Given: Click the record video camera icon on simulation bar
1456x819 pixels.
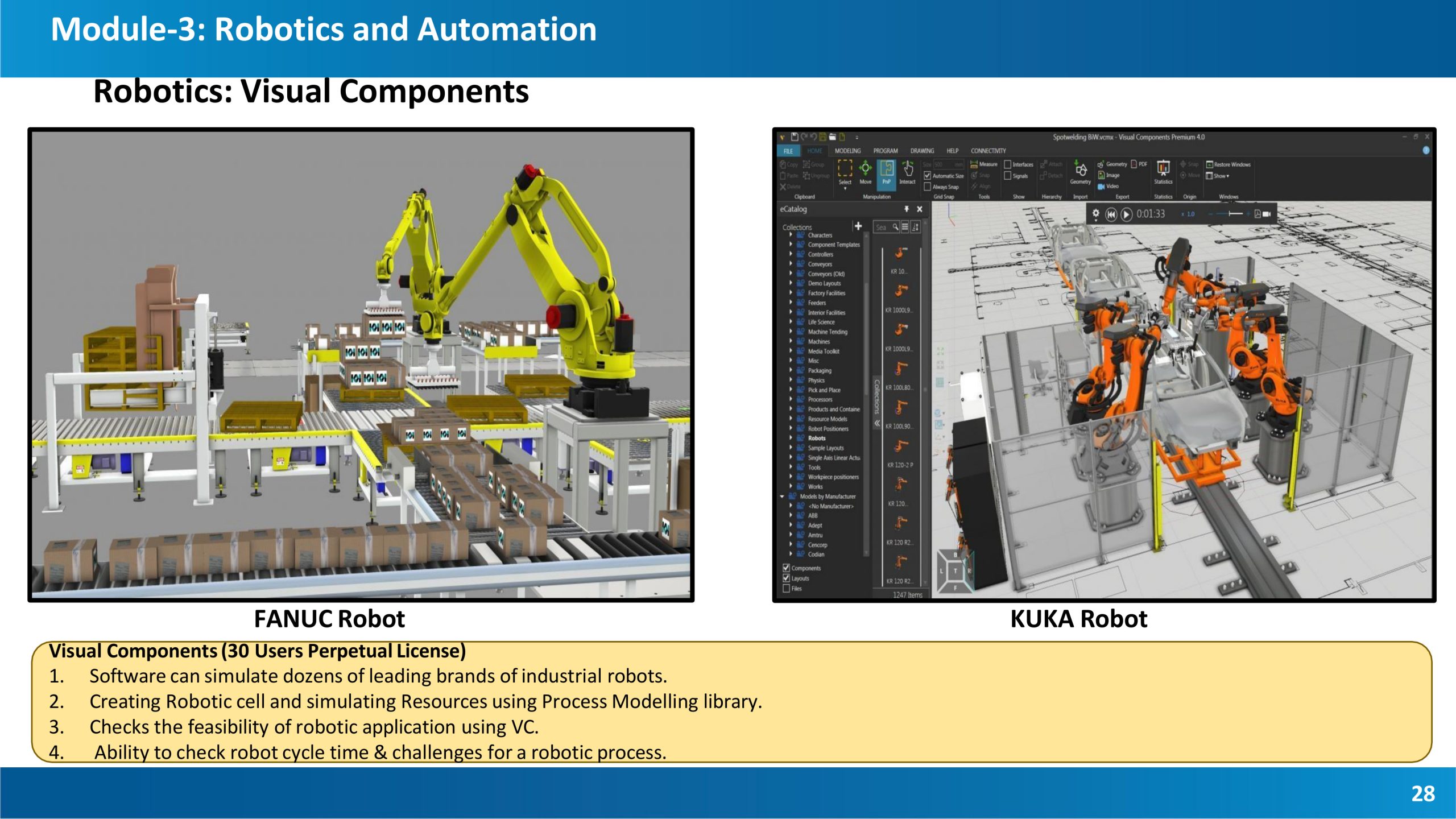Looking at the screenshot, I should (1267, 214).
